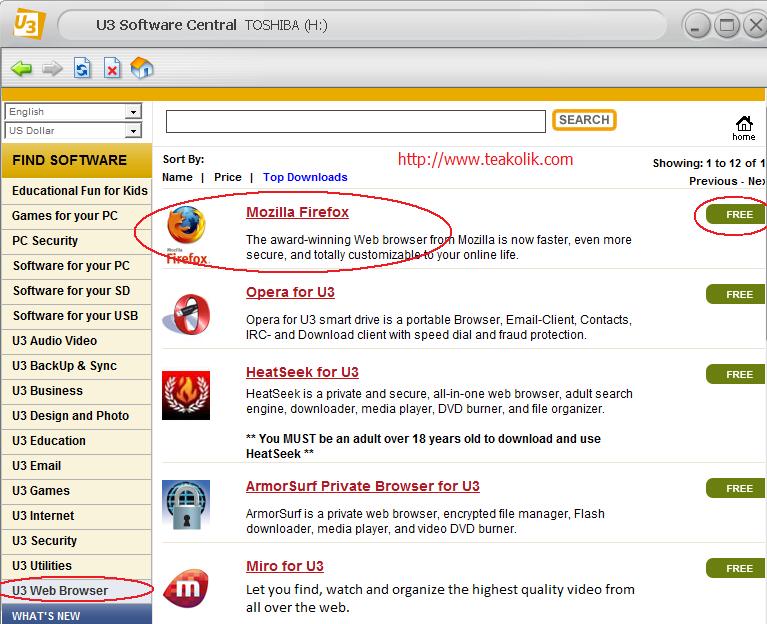Viewport: 767px width, 624px height.
Task: Click the U3 logo icon
Action: click(29, 23)
